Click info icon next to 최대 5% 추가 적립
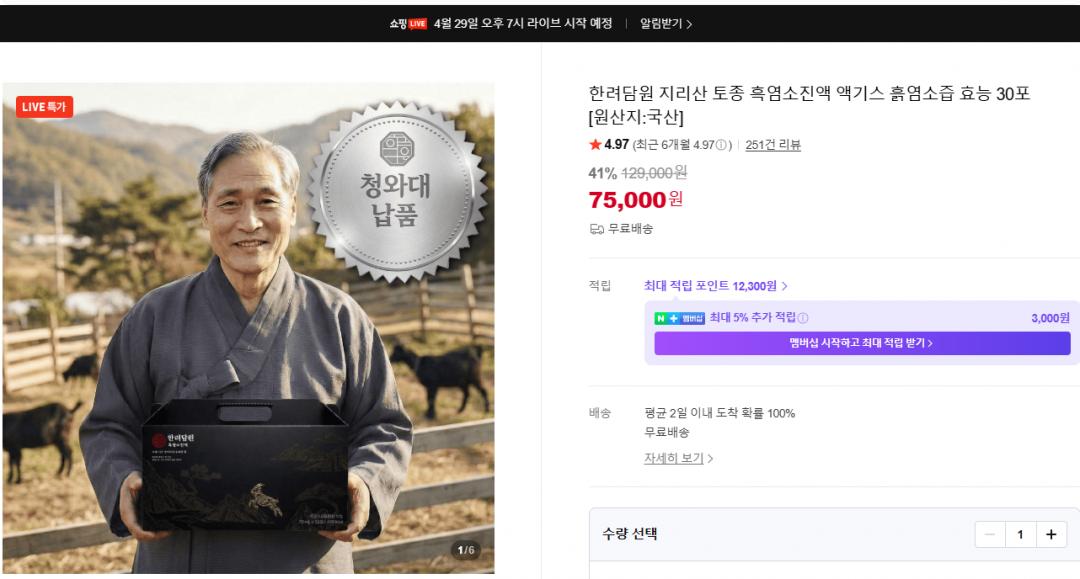Viewport: 1080px width, 579px height. point(803,318)
